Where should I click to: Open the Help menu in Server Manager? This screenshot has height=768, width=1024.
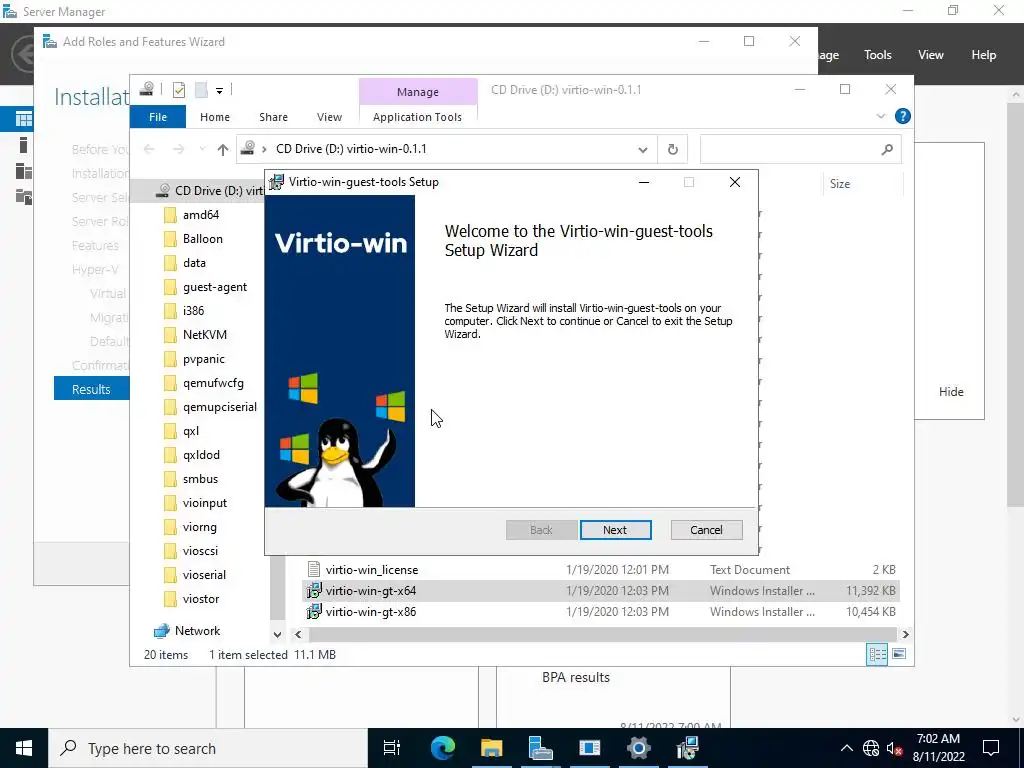[x=984, y=55]
